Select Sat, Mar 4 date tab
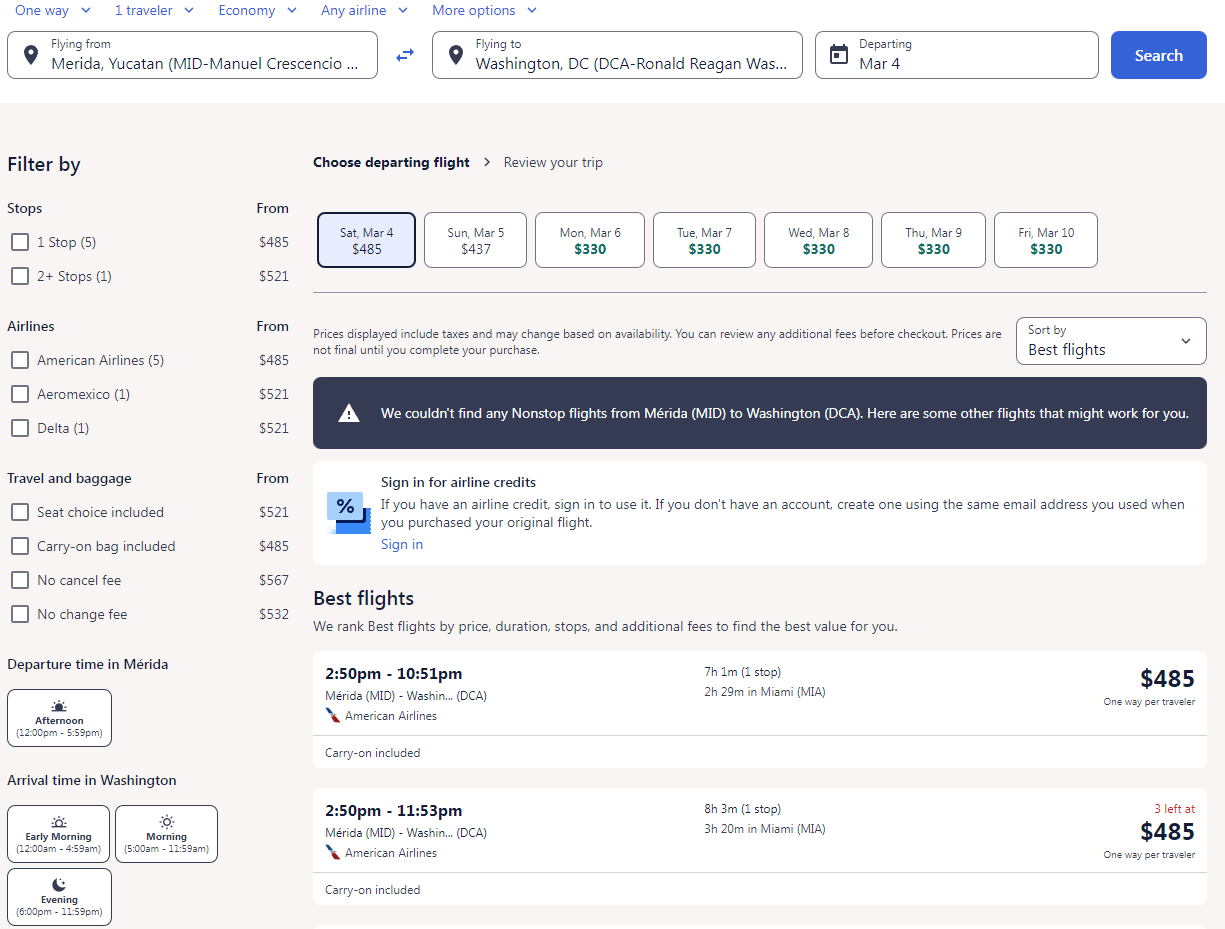The height and width of the screenshot is (929, 1225). pyautogui.click(x=367, y=240)
